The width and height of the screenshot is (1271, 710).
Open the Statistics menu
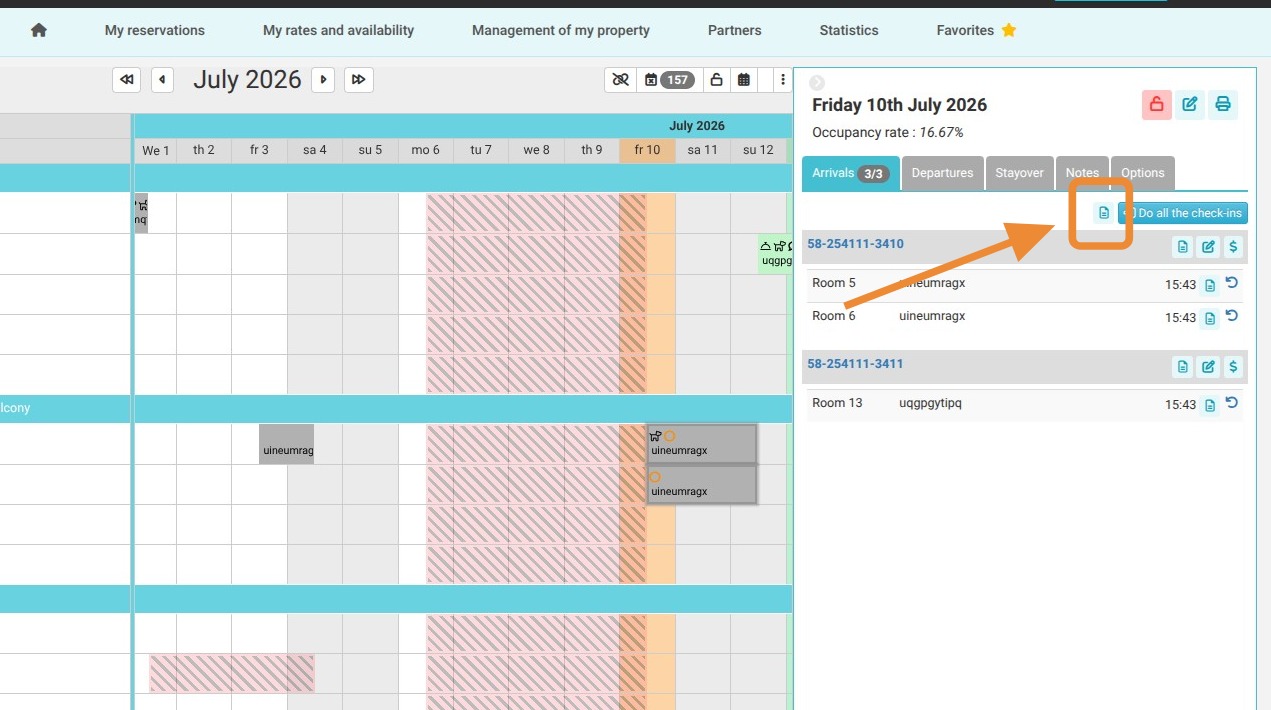pyautogui.click(x=849, y=30)
